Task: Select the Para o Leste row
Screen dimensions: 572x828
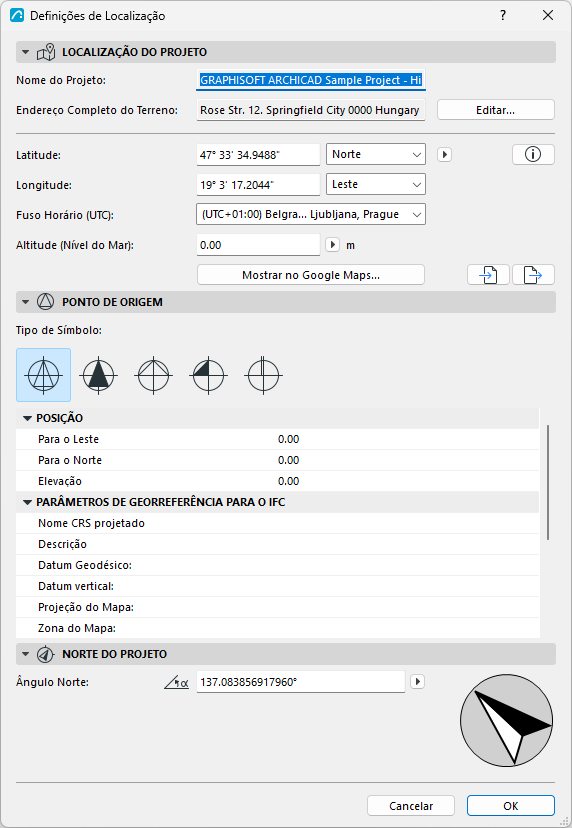Action: [x=278, y=439]
